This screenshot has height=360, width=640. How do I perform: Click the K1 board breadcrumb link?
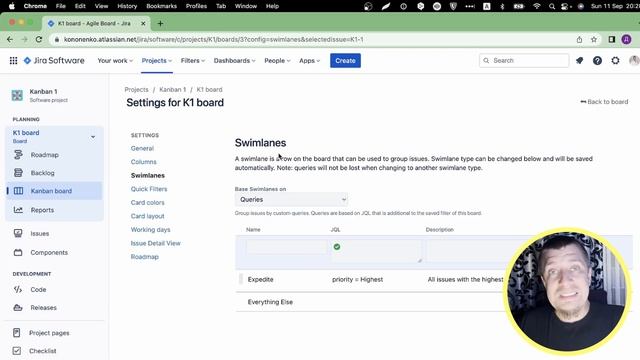[x=209, y=89]
